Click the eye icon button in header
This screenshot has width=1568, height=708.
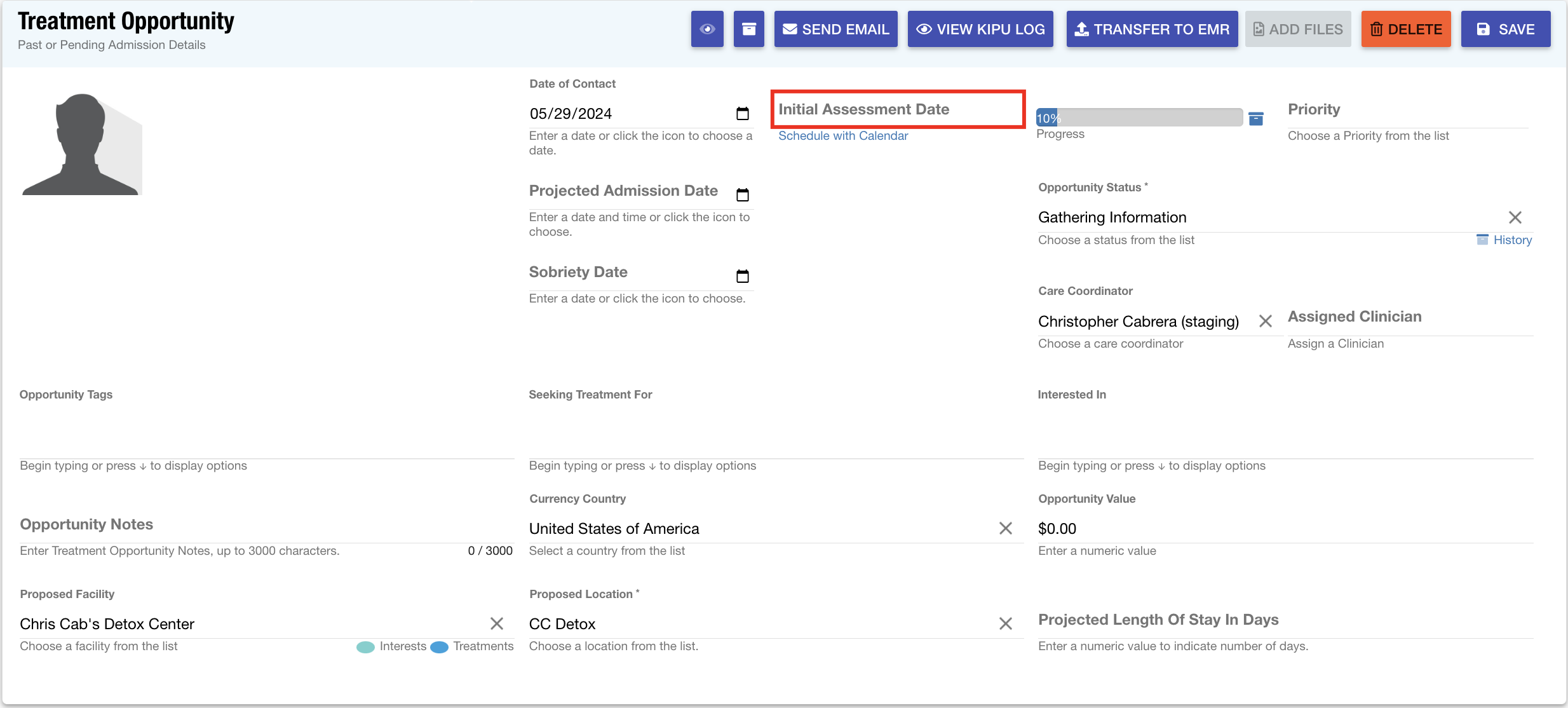click(707, 29)
